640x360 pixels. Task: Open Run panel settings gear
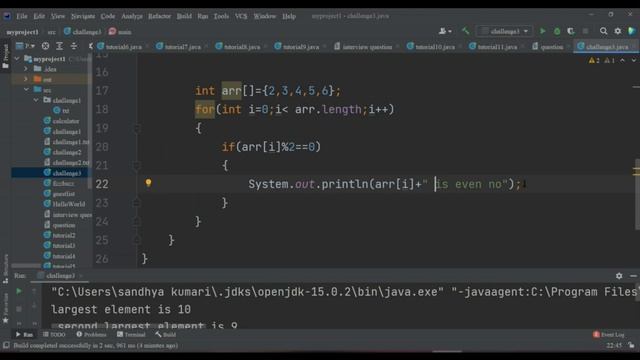(619, 276)
